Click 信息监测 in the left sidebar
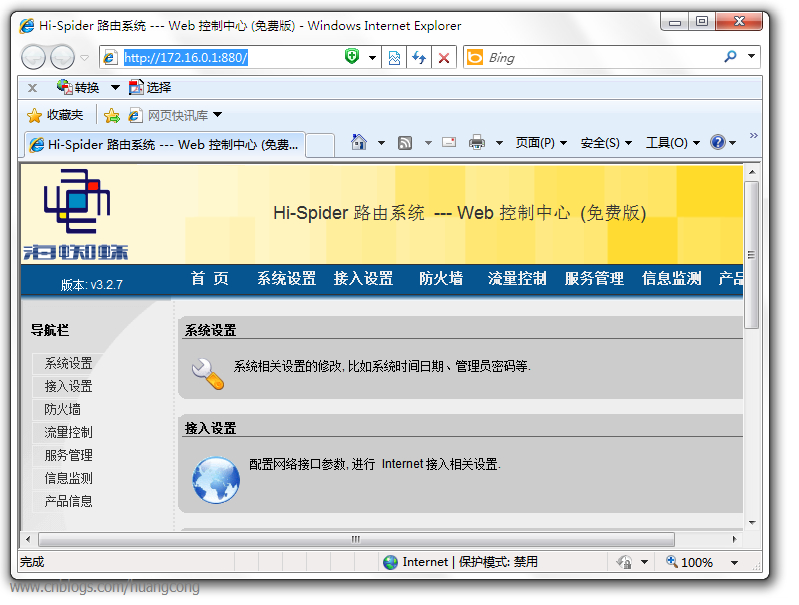This screenshot has width=799, height=605. tap(68, 478)
